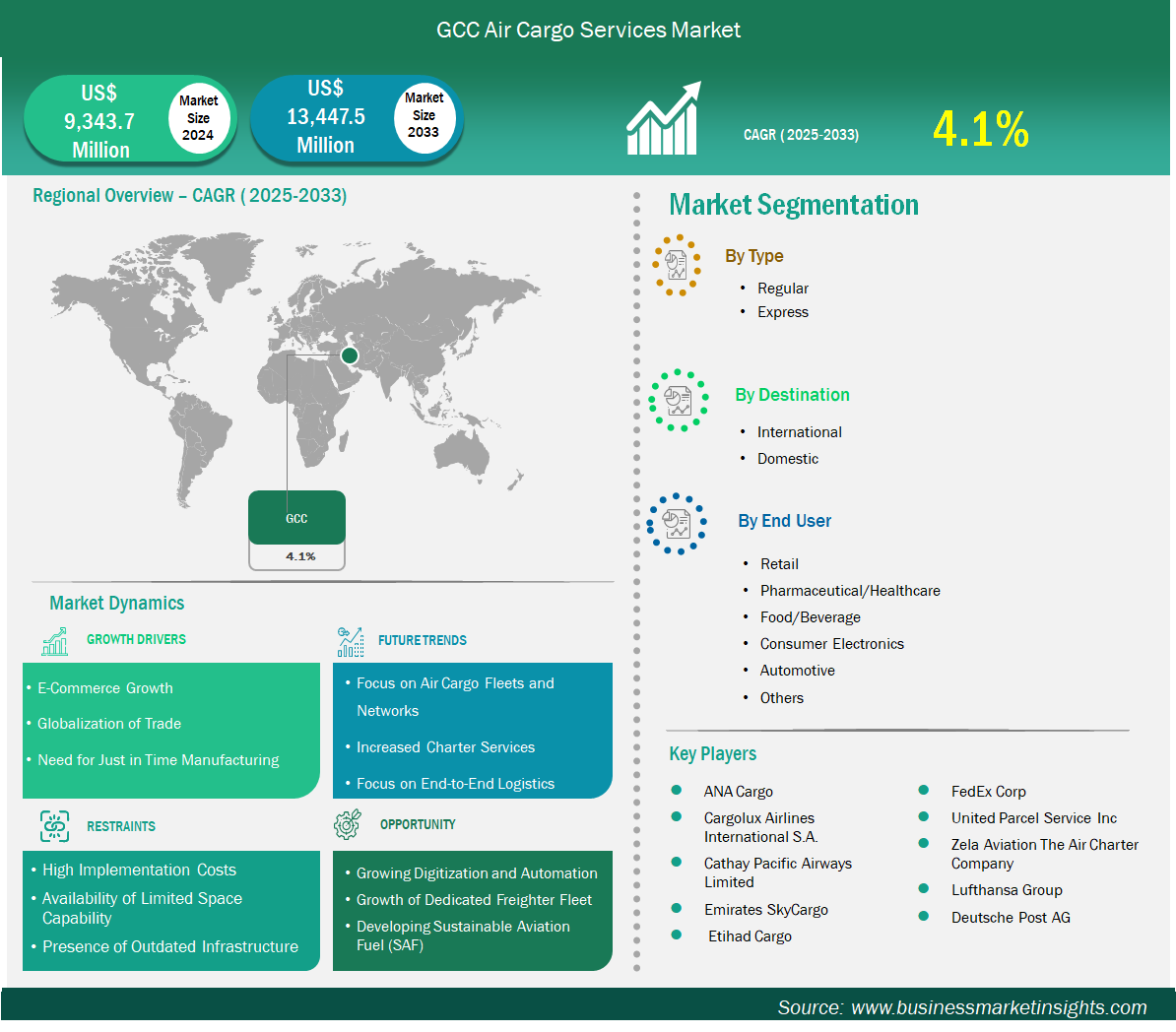Click the Opportunity gear icon

pyautogui.click(x=348, y=825)
